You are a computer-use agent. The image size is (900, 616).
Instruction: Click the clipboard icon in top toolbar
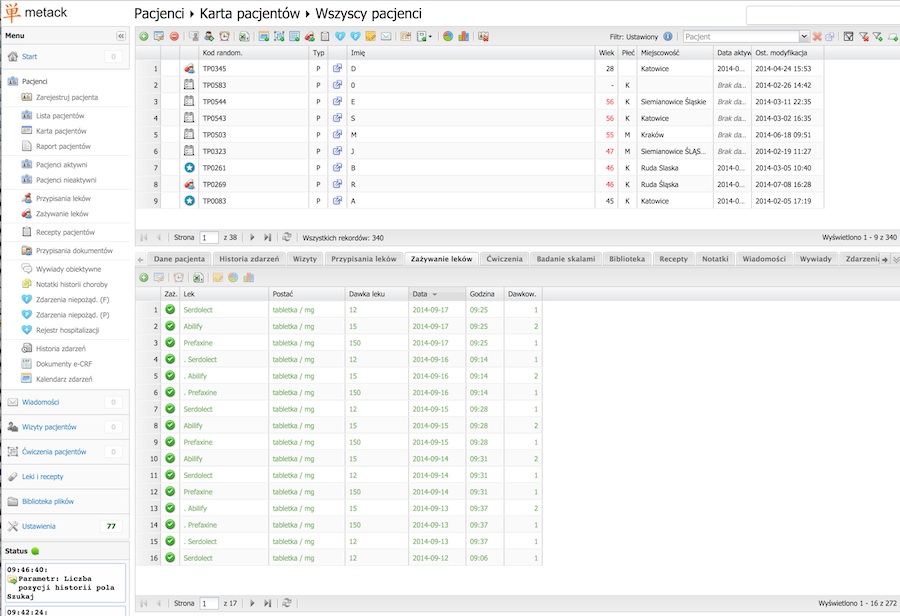325,36
